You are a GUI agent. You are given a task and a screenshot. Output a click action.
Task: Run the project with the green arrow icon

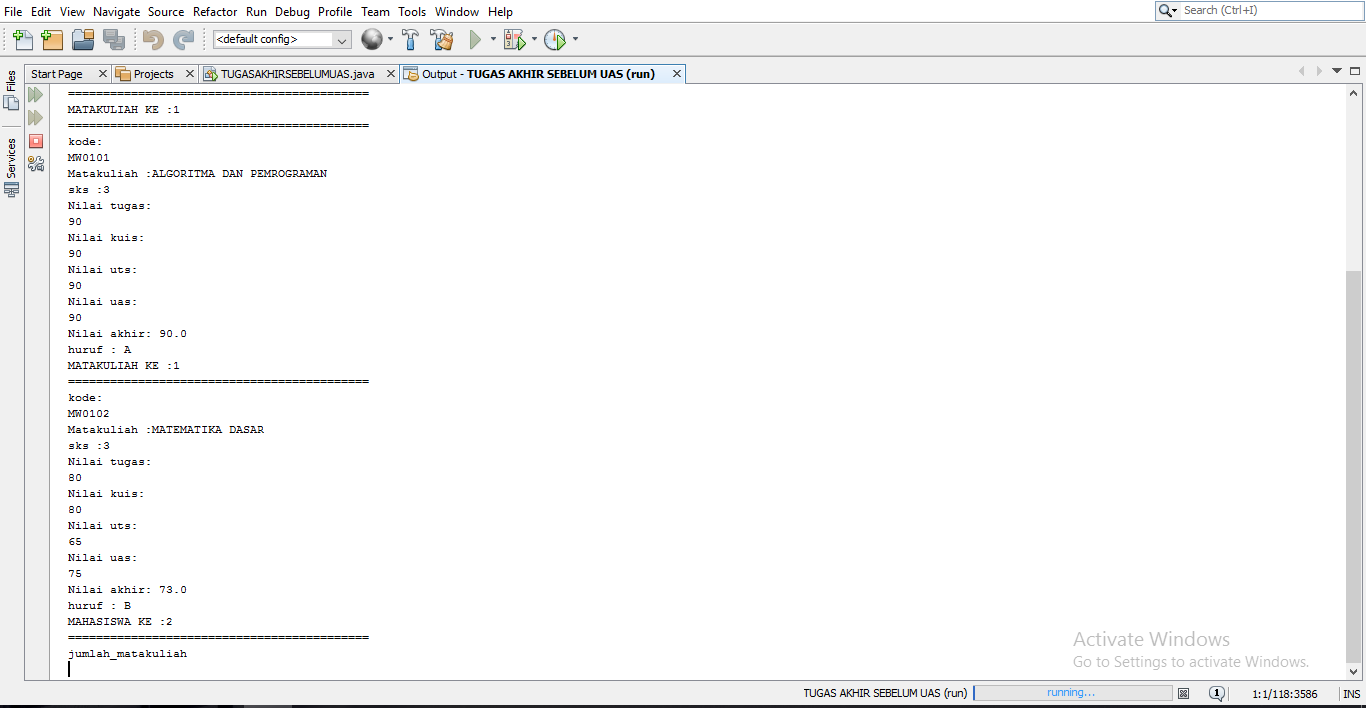[476, 39]
